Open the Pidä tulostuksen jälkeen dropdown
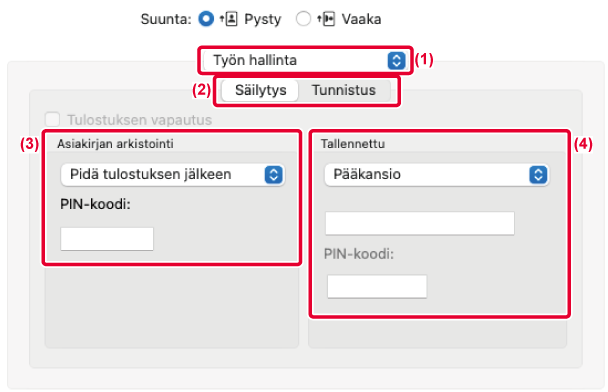Image resolution: width=608 pixels, height=392 pixels. [173, 174]
